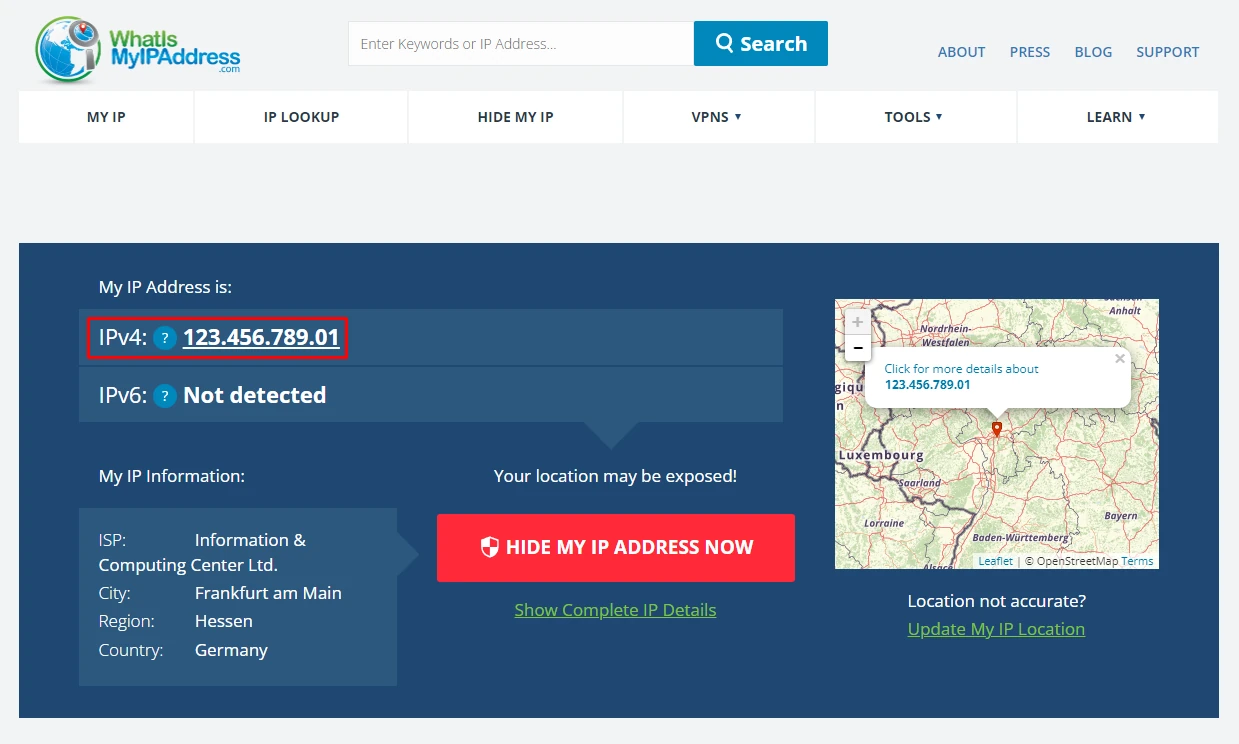The height and width of the screenshot is (744, 1239).
Task: Go to HIDE MY IP menu item
Action: click(x=515, y=117)
